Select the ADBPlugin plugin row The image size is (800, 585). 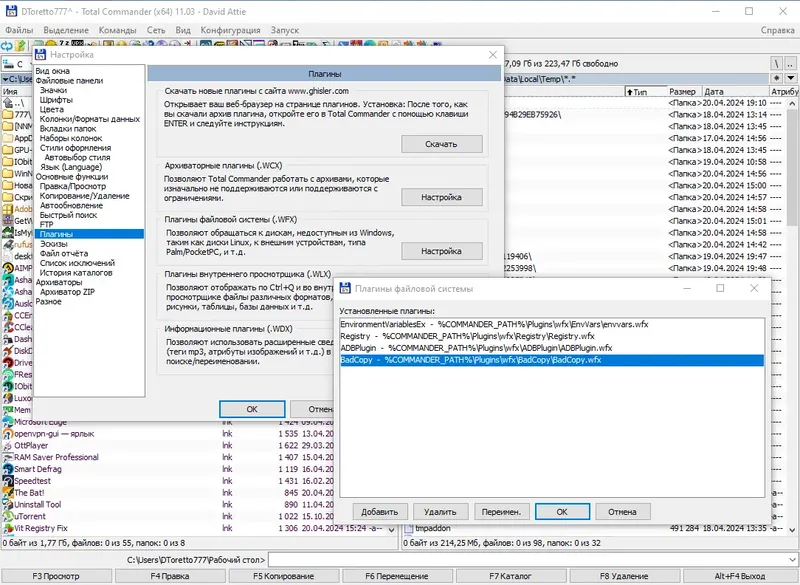[x=552, y=348]
